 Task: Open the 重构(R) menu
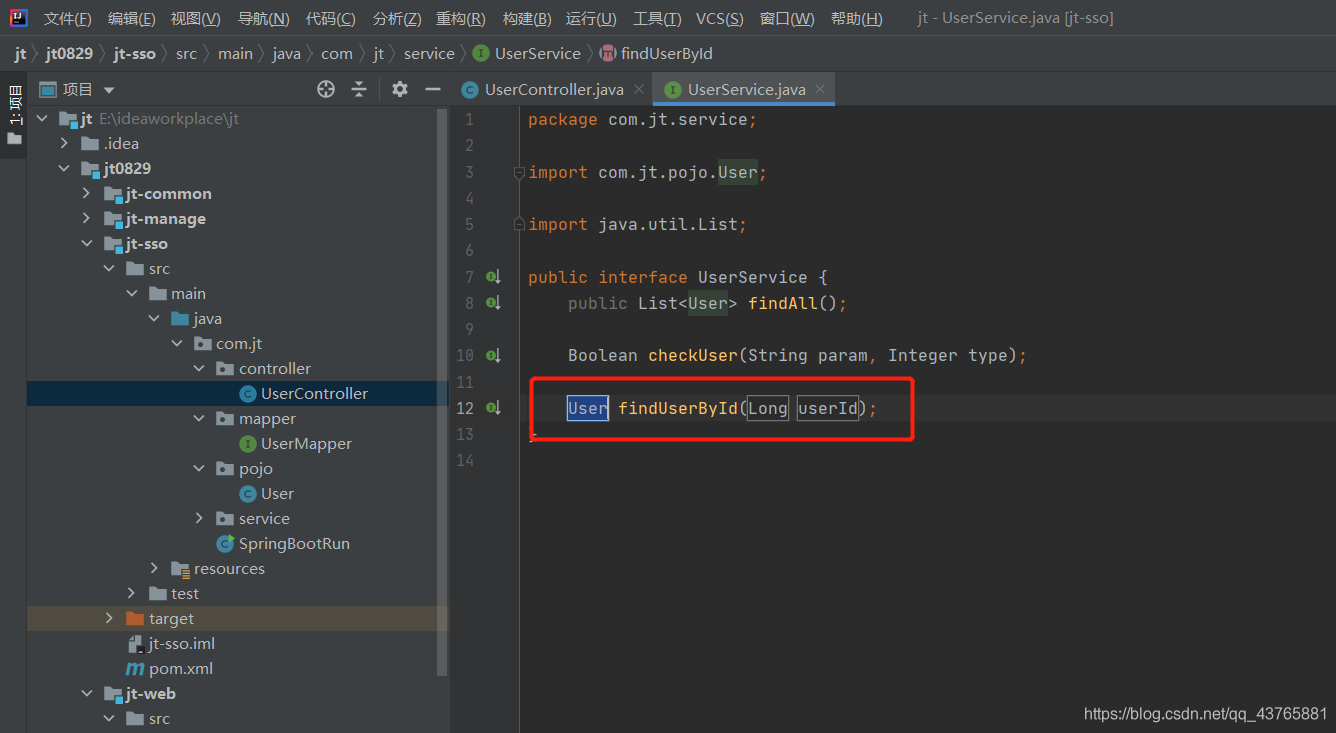(x=461, y=19)
